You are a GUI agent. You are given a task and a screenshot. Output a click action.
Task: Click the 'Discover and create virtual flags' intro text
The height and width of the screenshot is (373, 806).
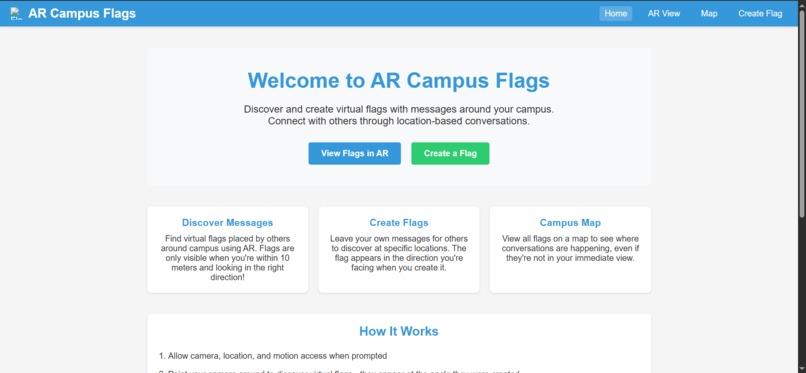click(x=398, y=116)
